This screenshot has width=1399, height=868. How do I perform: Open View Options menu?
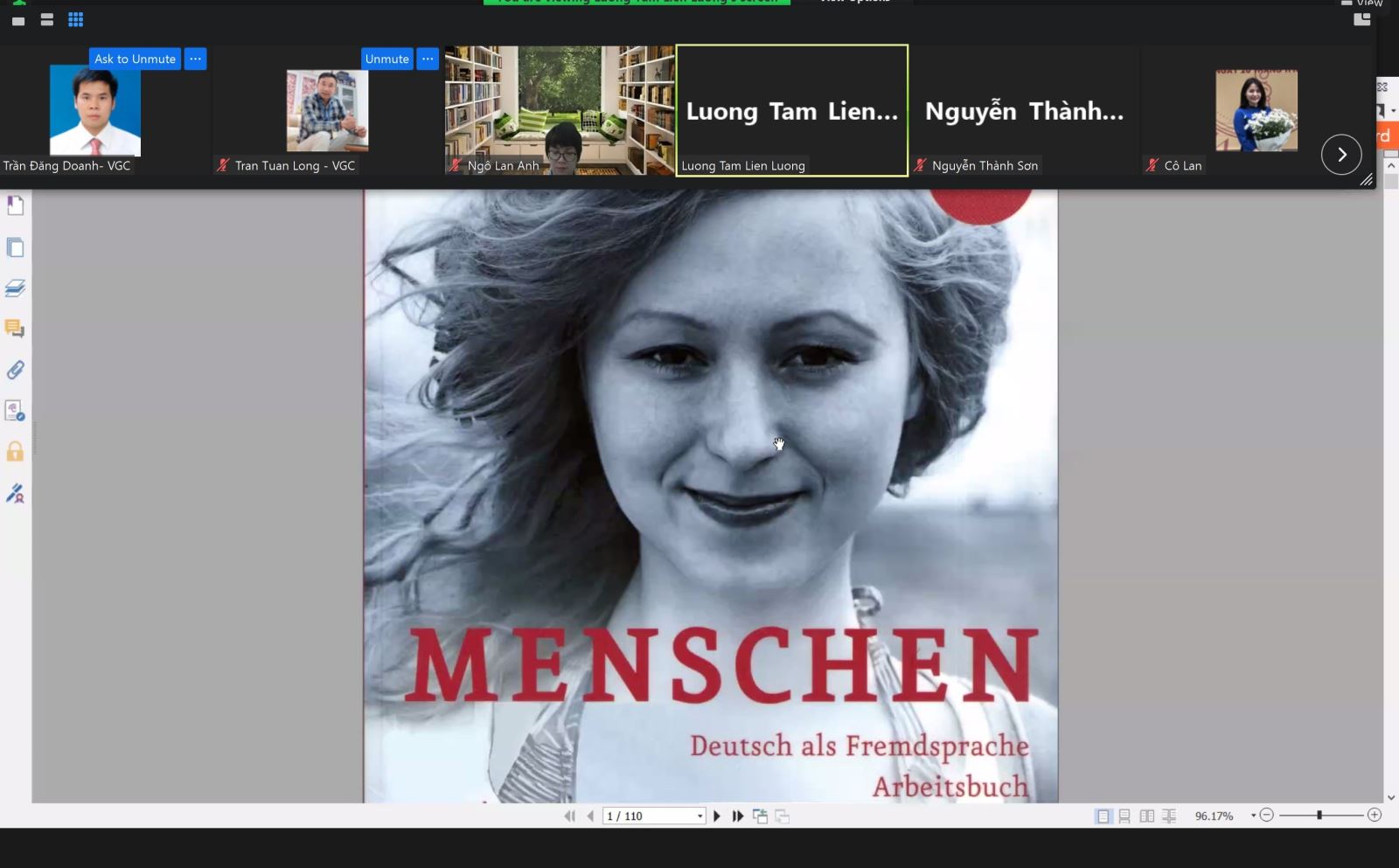[x=855, y=2]
